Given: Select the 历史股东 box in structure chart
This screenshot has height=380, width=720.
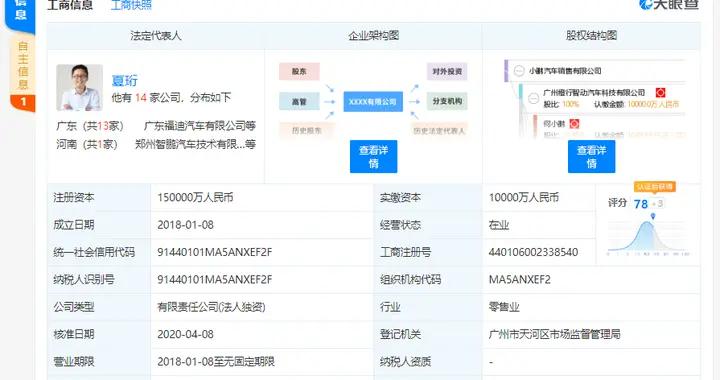Looking at the screenshot, I should (x=307, y=130).
